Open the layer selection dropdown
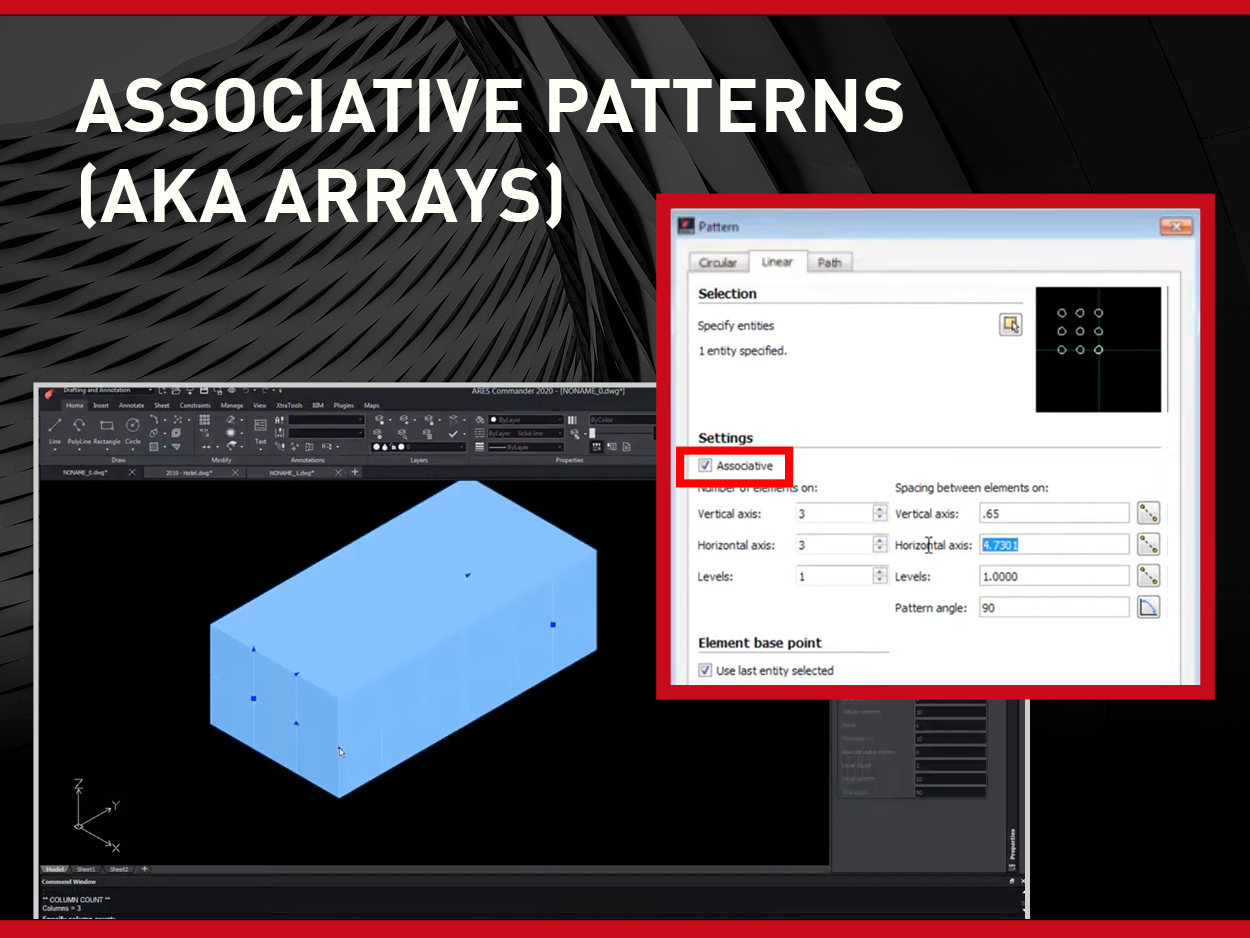Screen dimensions: 1250x938 420,447
